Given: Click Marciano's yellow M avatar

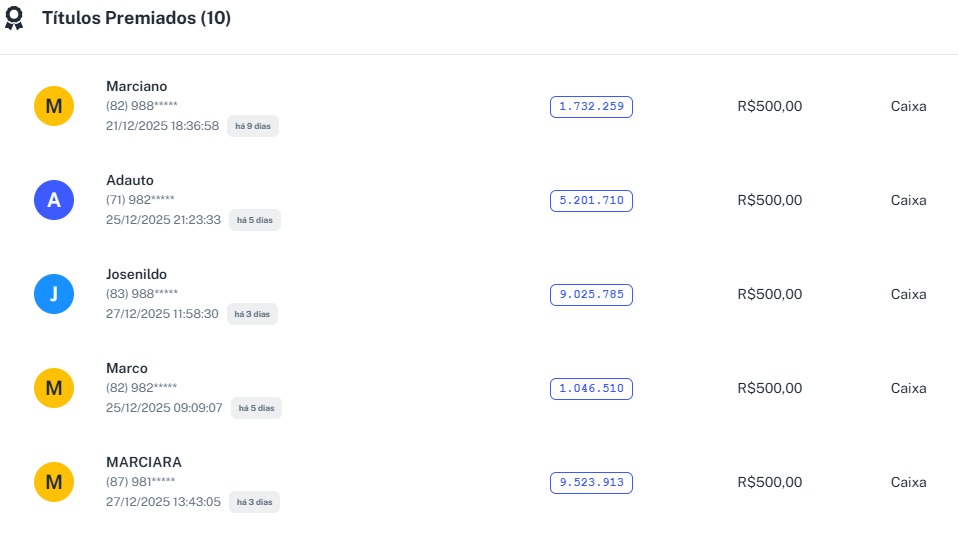Looking at the screenshot, I should tap(54, 106).
